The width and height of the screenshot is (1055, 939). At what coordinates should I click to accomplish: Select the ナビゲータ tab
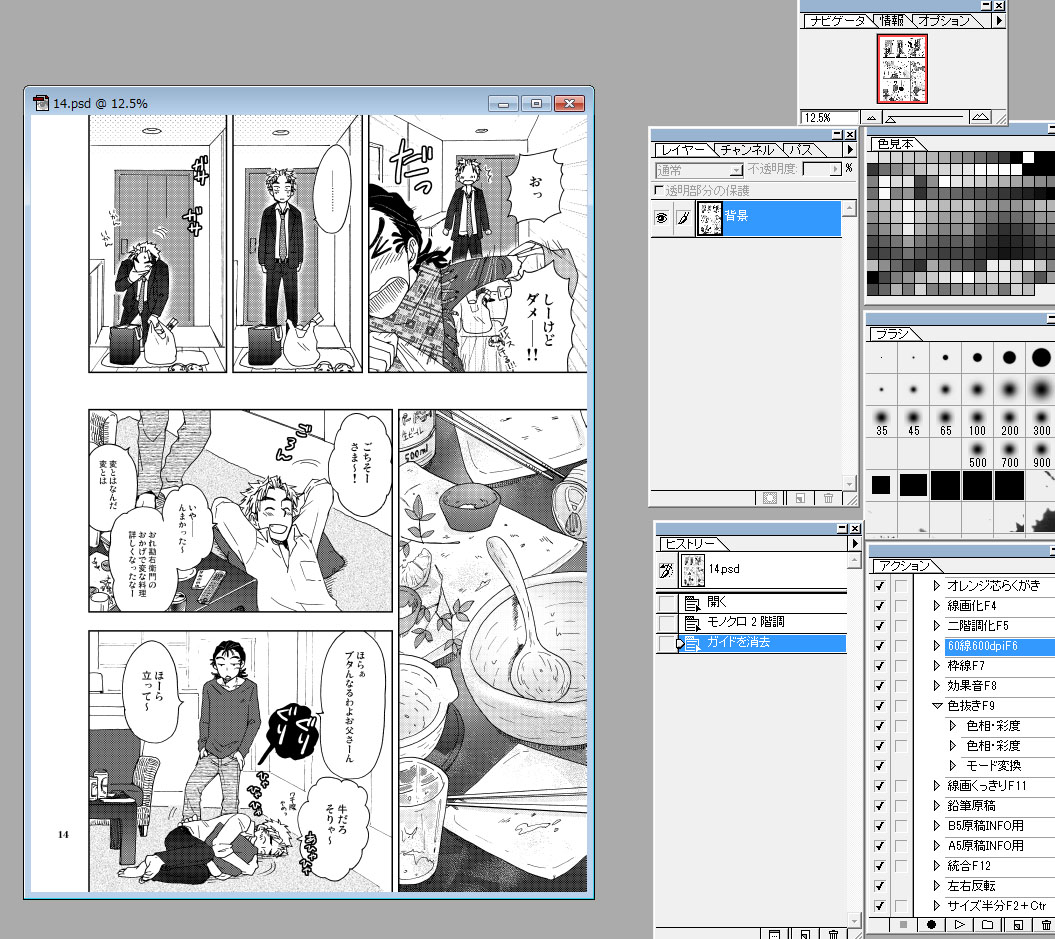tap(838, 21)
